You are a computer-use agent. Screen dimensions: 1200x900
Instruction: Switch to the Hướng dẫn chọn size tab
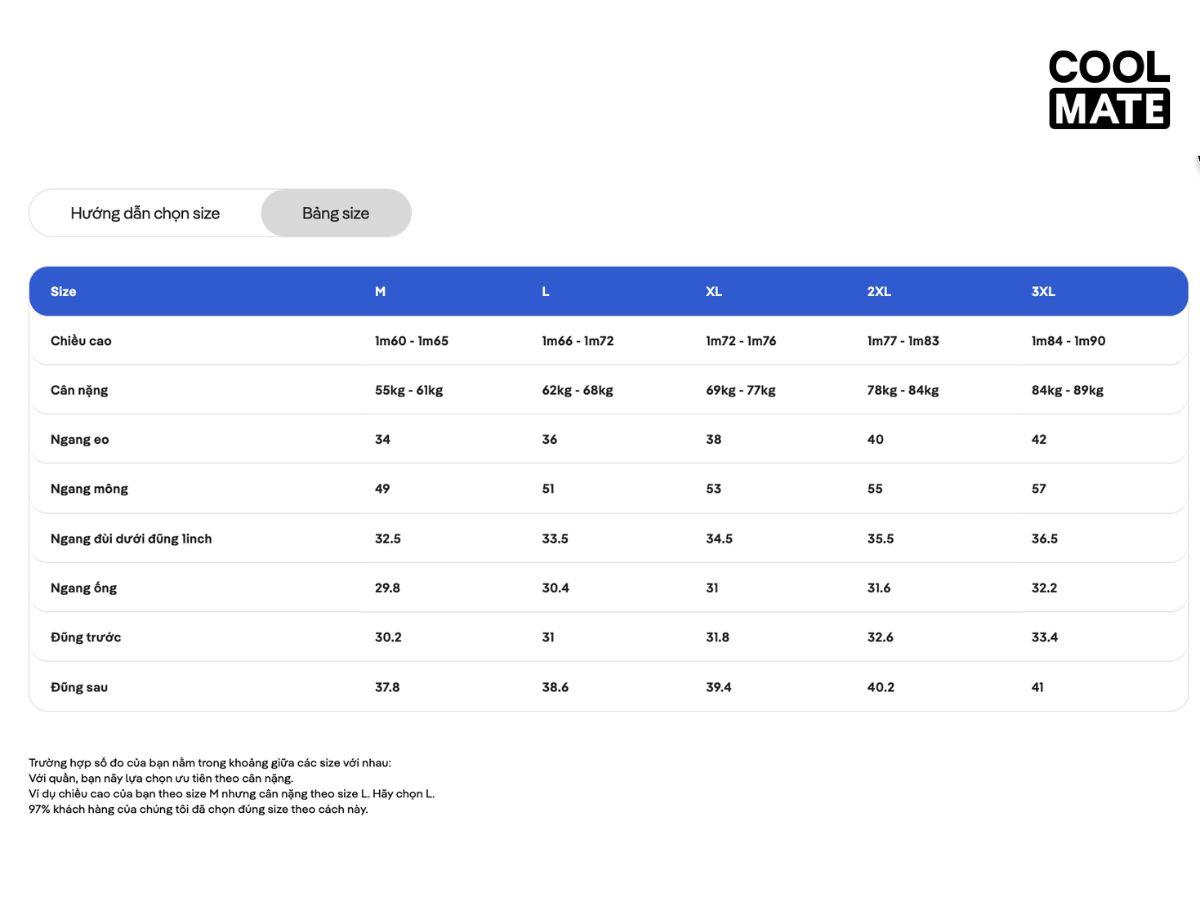tap(145, 213)
